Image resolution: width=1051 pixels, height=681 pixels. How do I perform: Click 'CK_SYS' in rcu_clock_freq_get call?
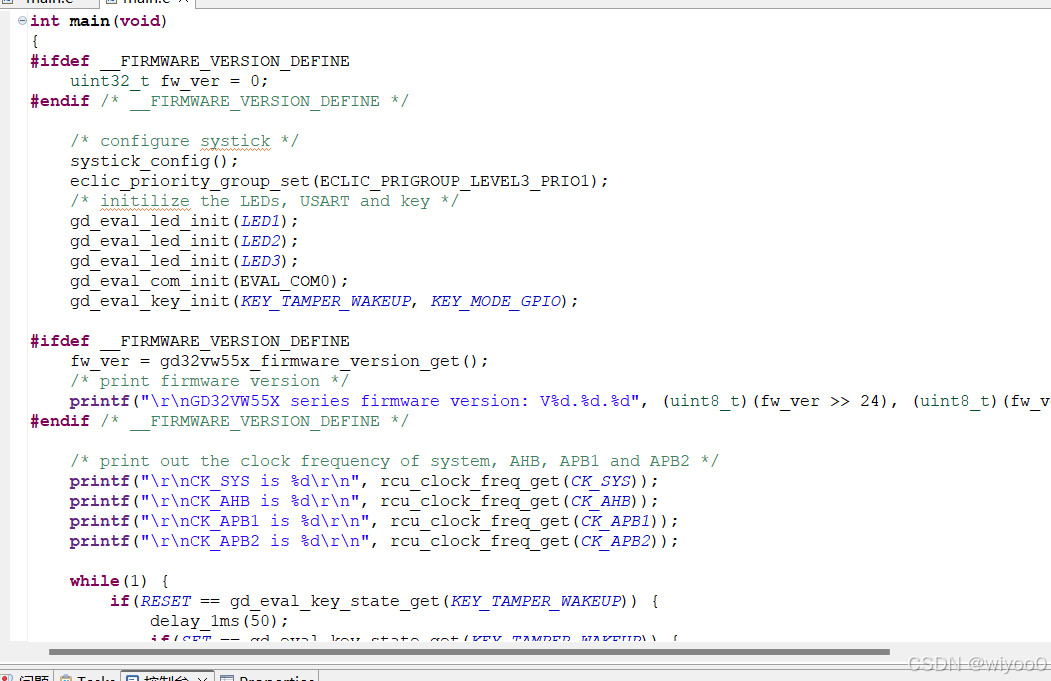click(x=601, y=481)
